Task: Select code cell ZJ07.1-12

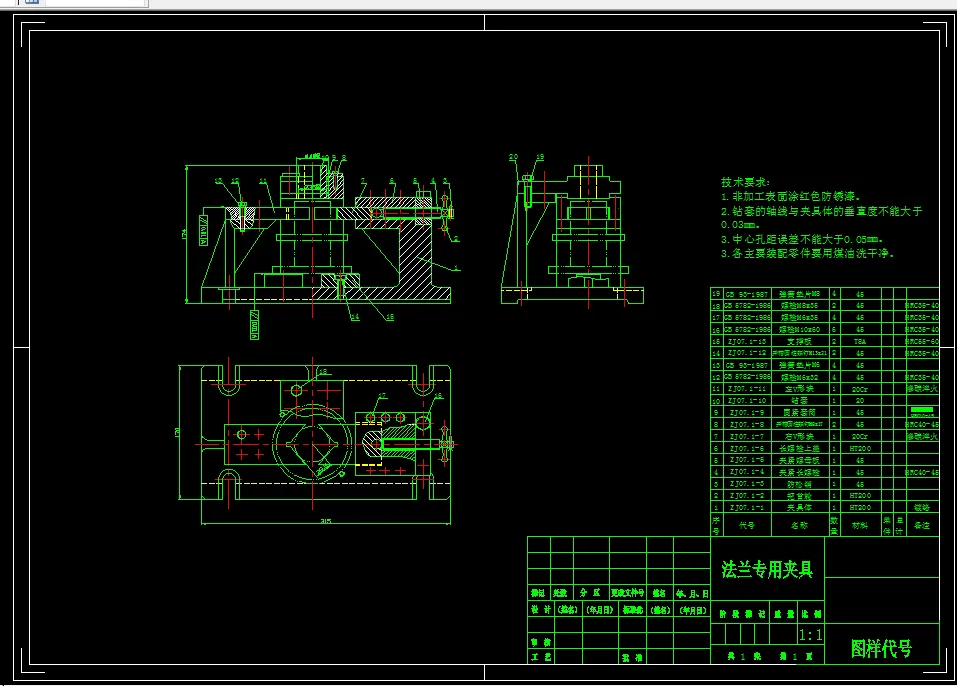Action: 746,353
